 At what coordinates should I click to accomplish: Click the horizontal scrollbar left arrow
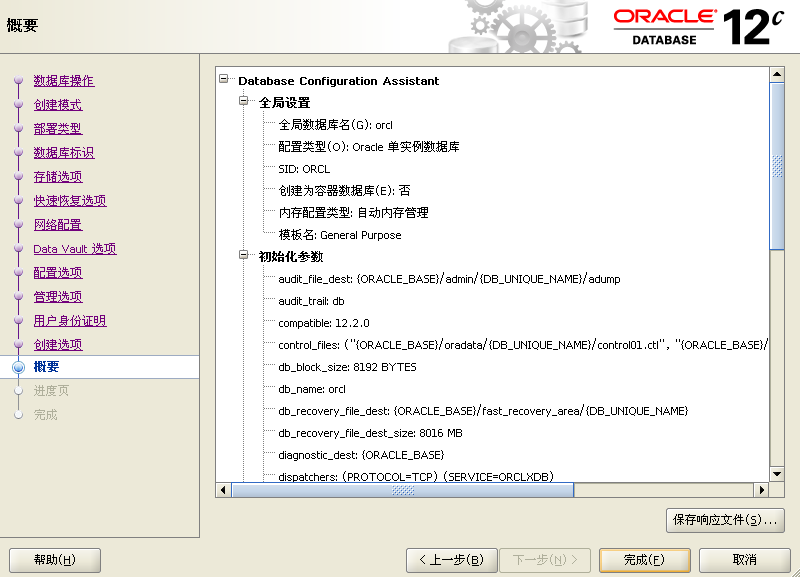tap(223, 490)
